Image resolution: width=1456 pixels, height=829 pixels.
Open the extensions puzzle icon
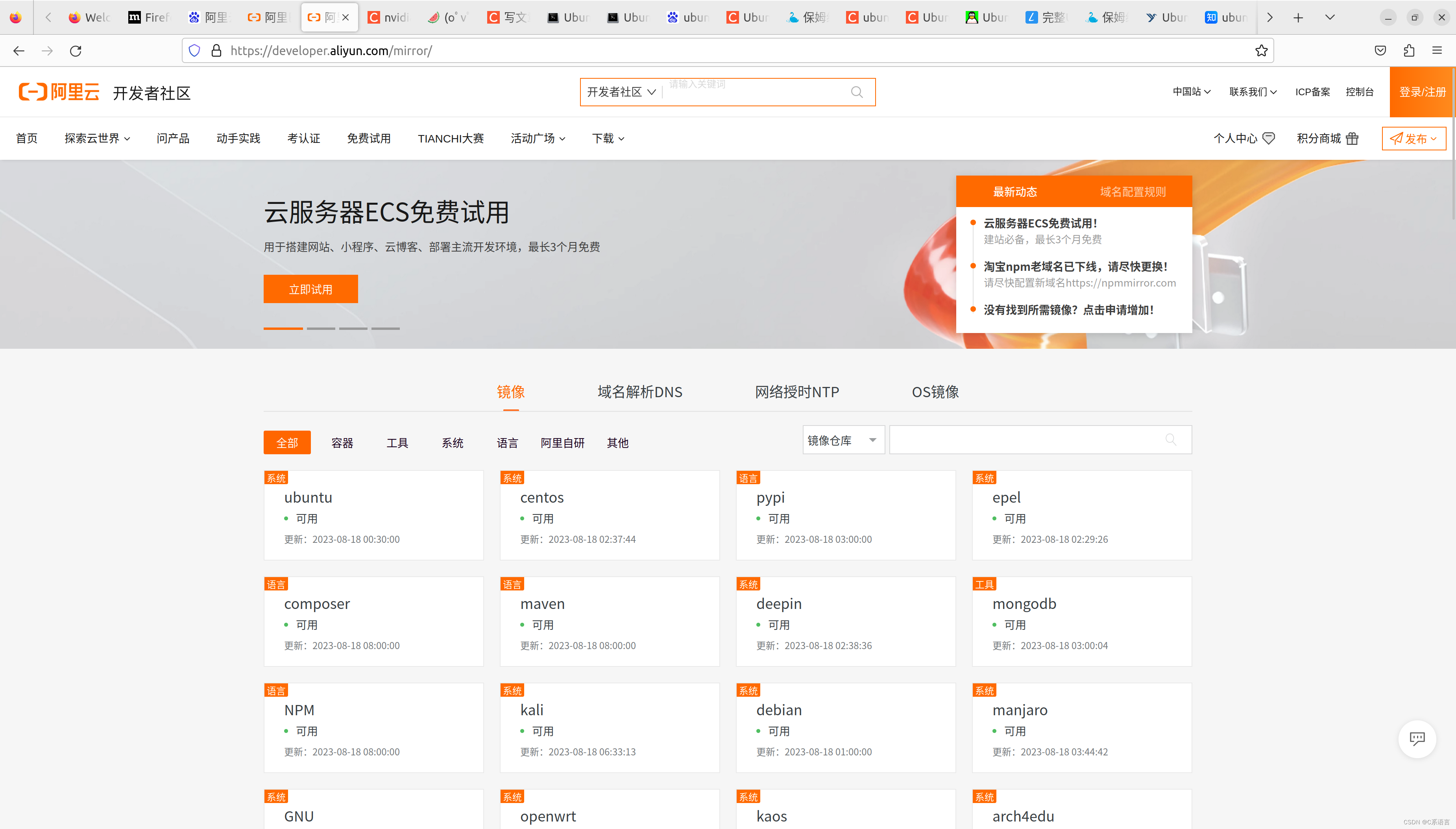coord(1409,51)
